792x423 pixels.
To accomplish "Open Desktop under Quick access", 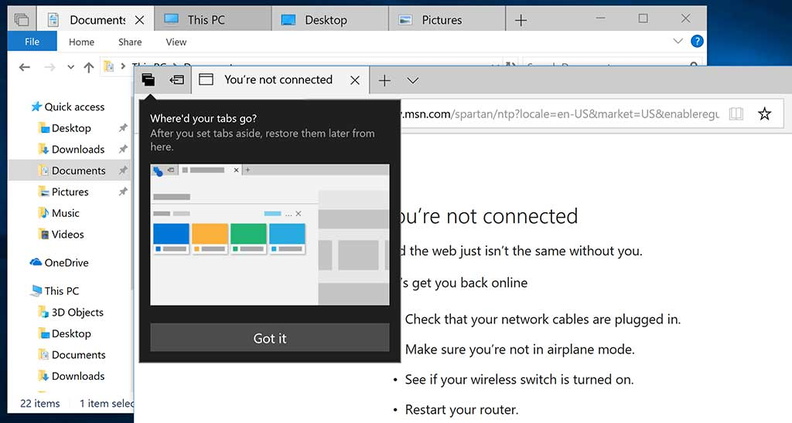I will (x=65, y=128).
